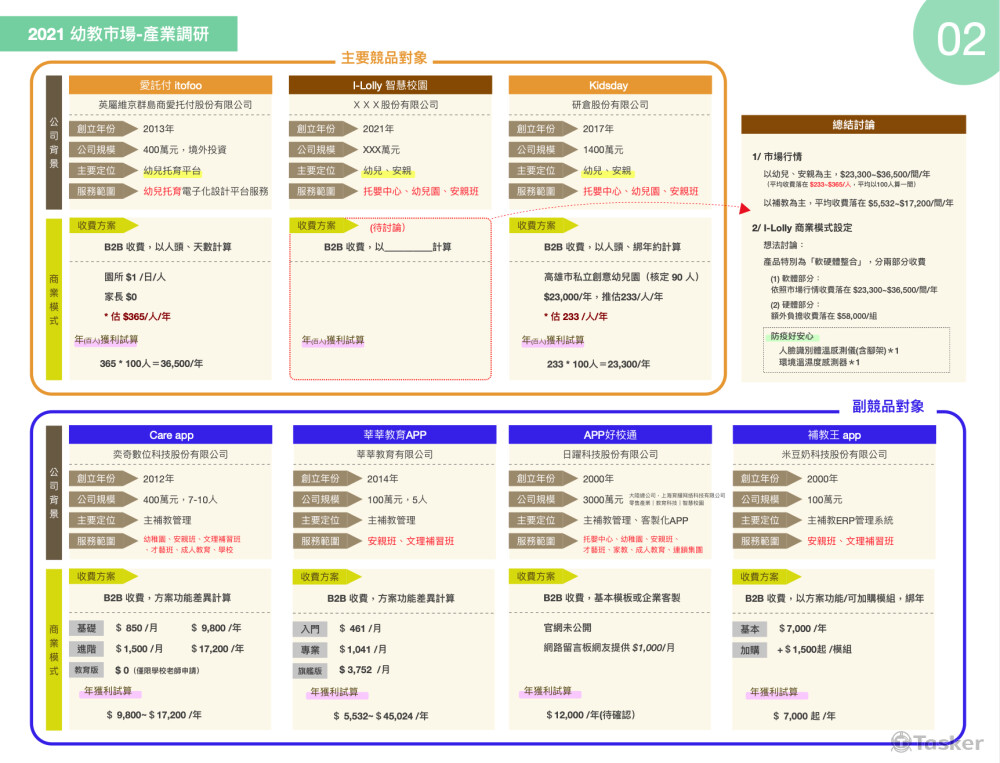The width and height of the screenshot is (1000, 763).
Task: Click the '1/ 市場行情' heading
Action: [x=777, y=157]
